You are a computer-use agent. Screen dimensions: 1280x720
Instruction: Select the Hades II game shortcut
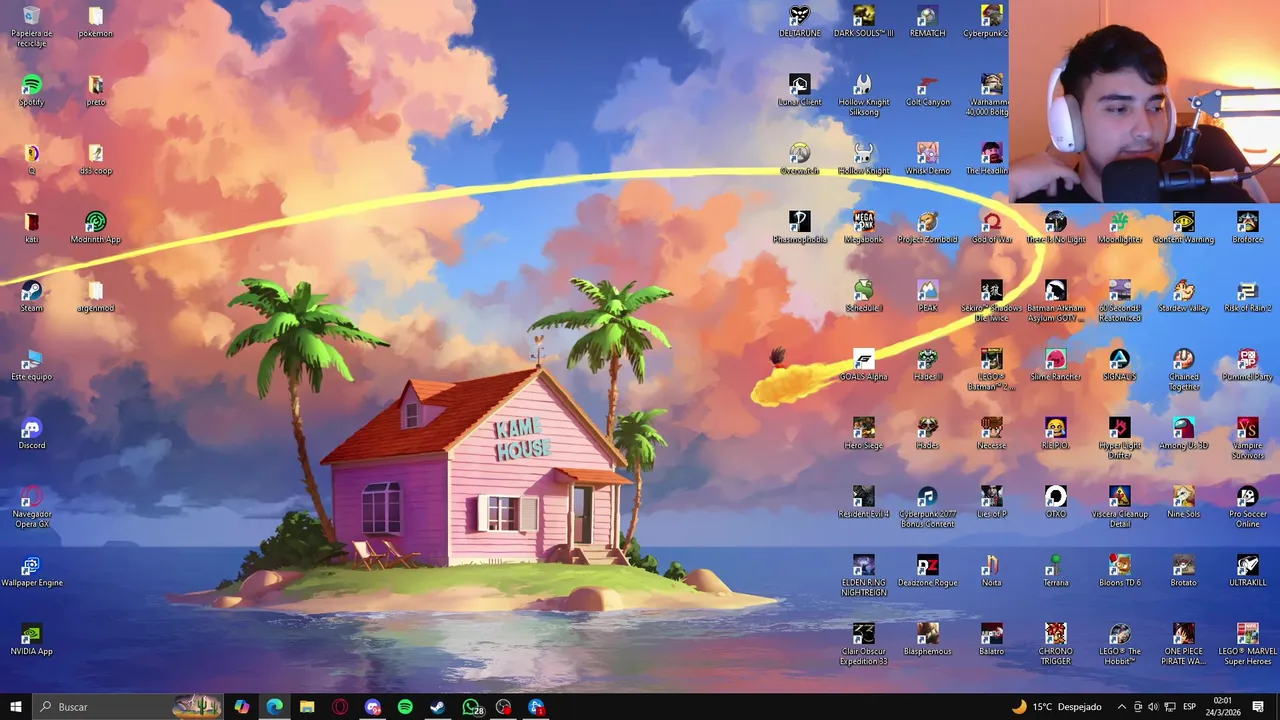click(927, 365)
